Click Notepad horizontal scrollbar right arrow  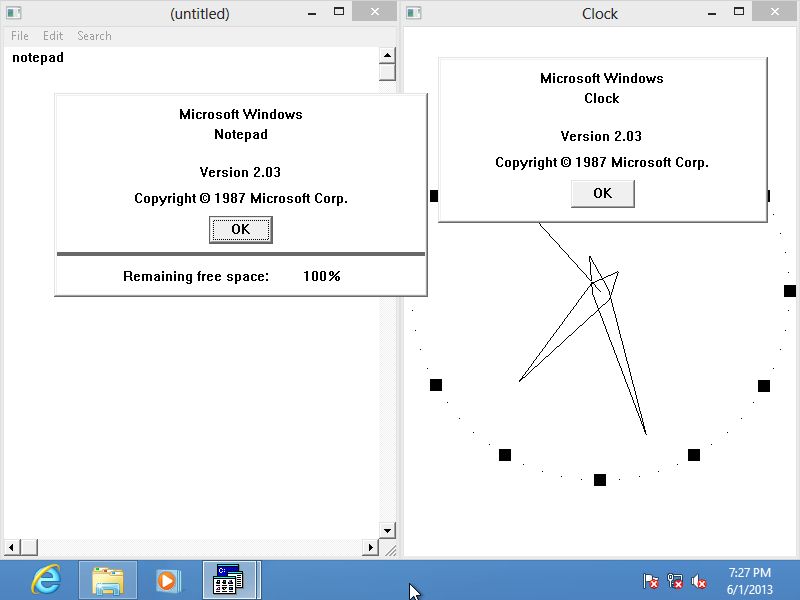click(x=370, y=547)
